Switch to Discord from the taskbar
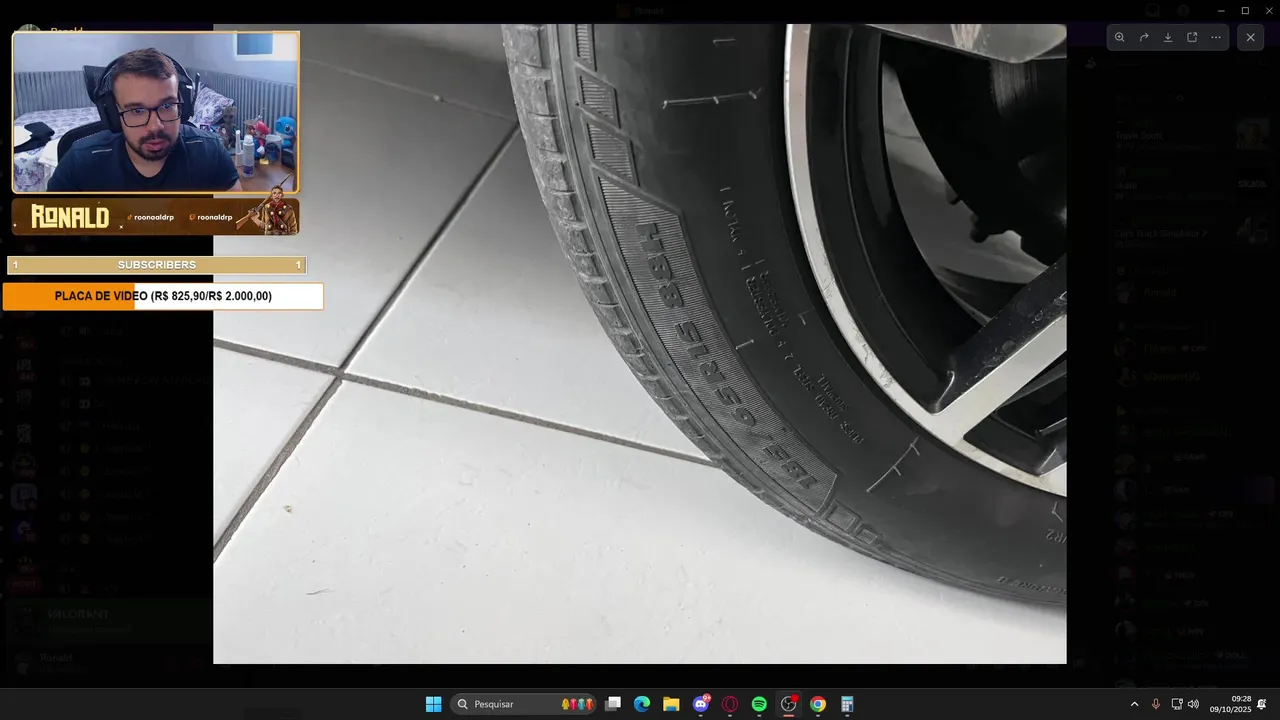This screenshot has width=1280, height=720. [701, 704]
